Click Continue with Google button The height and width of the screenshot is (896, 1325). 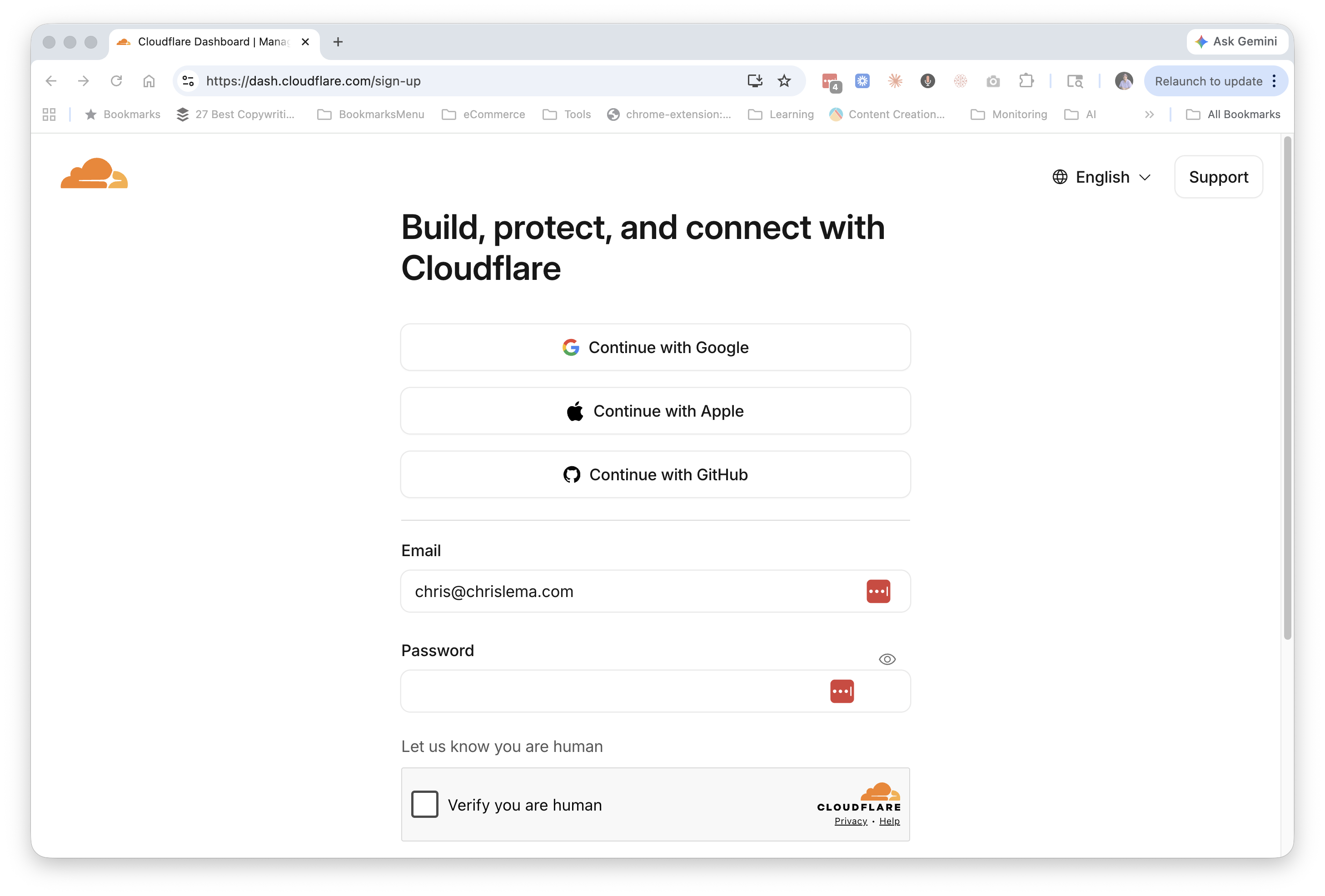(x=655, y=347)
